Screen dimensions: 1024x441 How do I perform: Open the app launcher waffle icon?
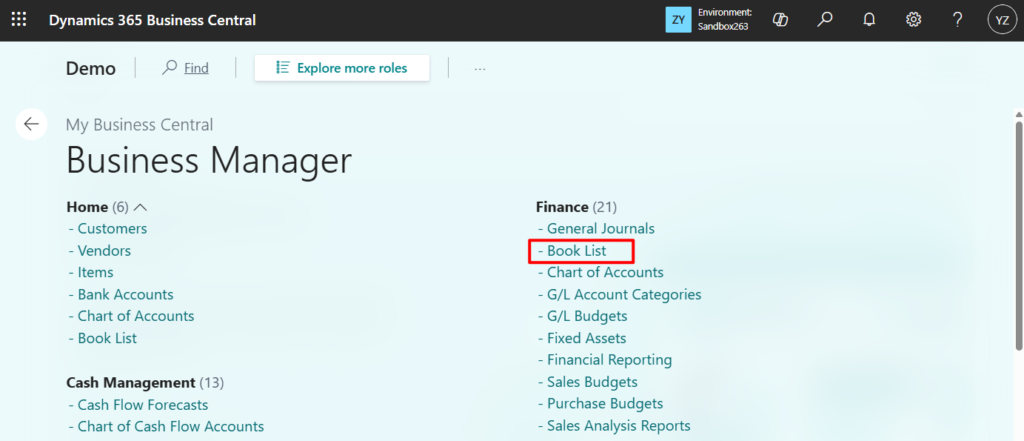pyautogui.click(x=19, y=20)
